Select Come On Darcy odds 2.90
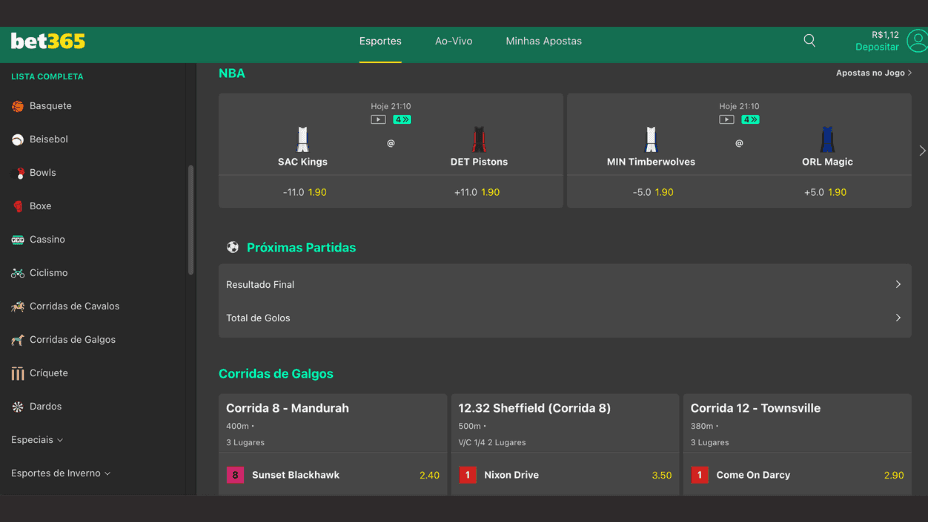This screenshot has width=928, height=522. pyautogui.click(x=894, y=475)
